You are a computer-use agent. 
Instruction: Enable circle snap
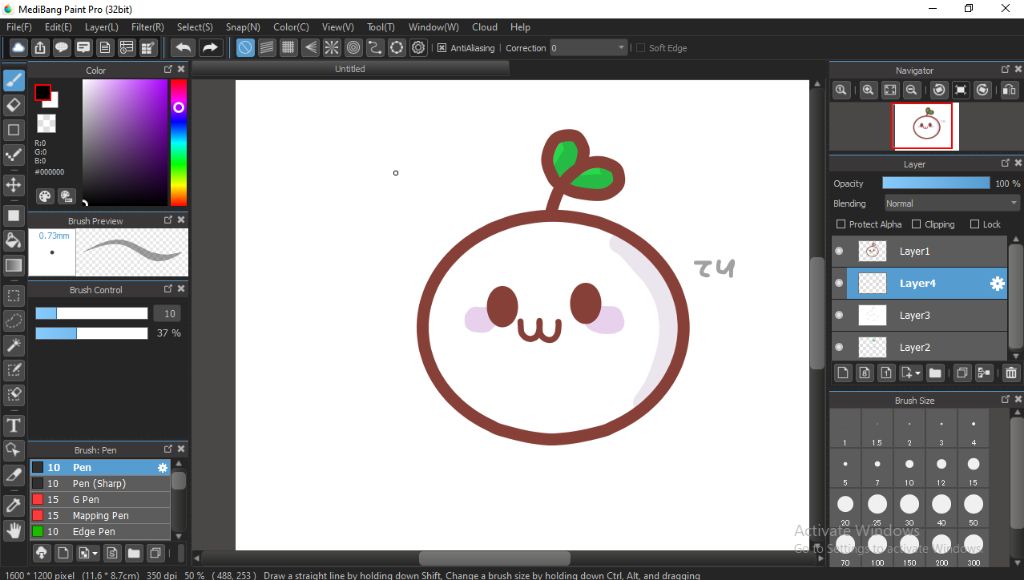tap(353, 48)
